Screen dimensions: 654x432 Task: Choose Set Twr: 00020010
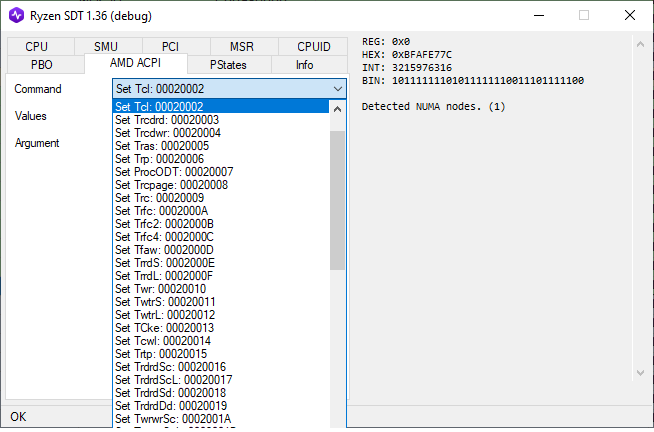pyautogui.click(x=221, y=289)
